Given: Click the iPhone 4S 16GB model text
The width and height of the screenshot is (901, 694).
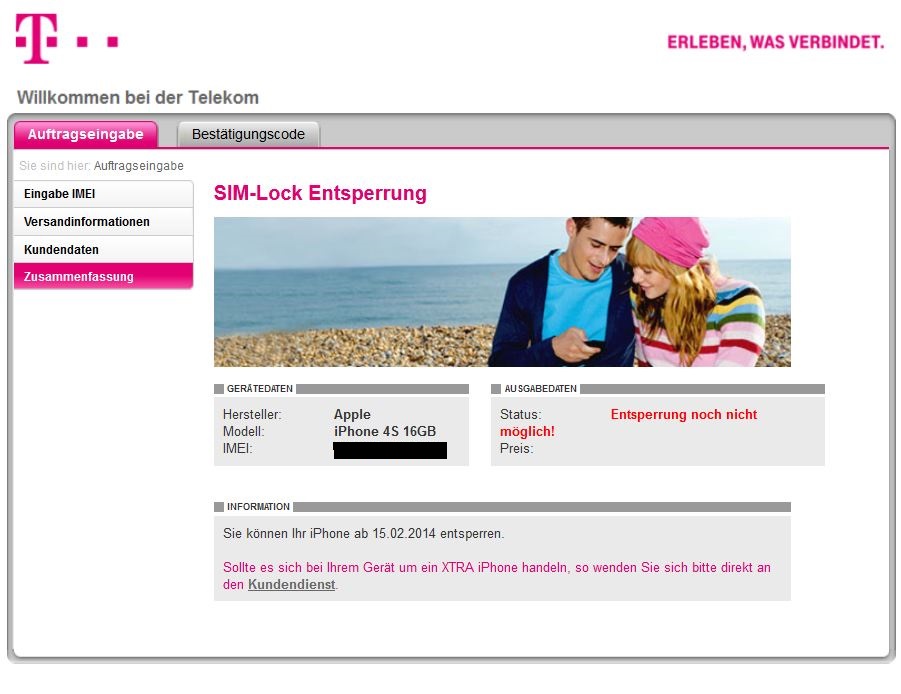Looking at the screenshot, I should pyautogui.click(x=385, y=431).
